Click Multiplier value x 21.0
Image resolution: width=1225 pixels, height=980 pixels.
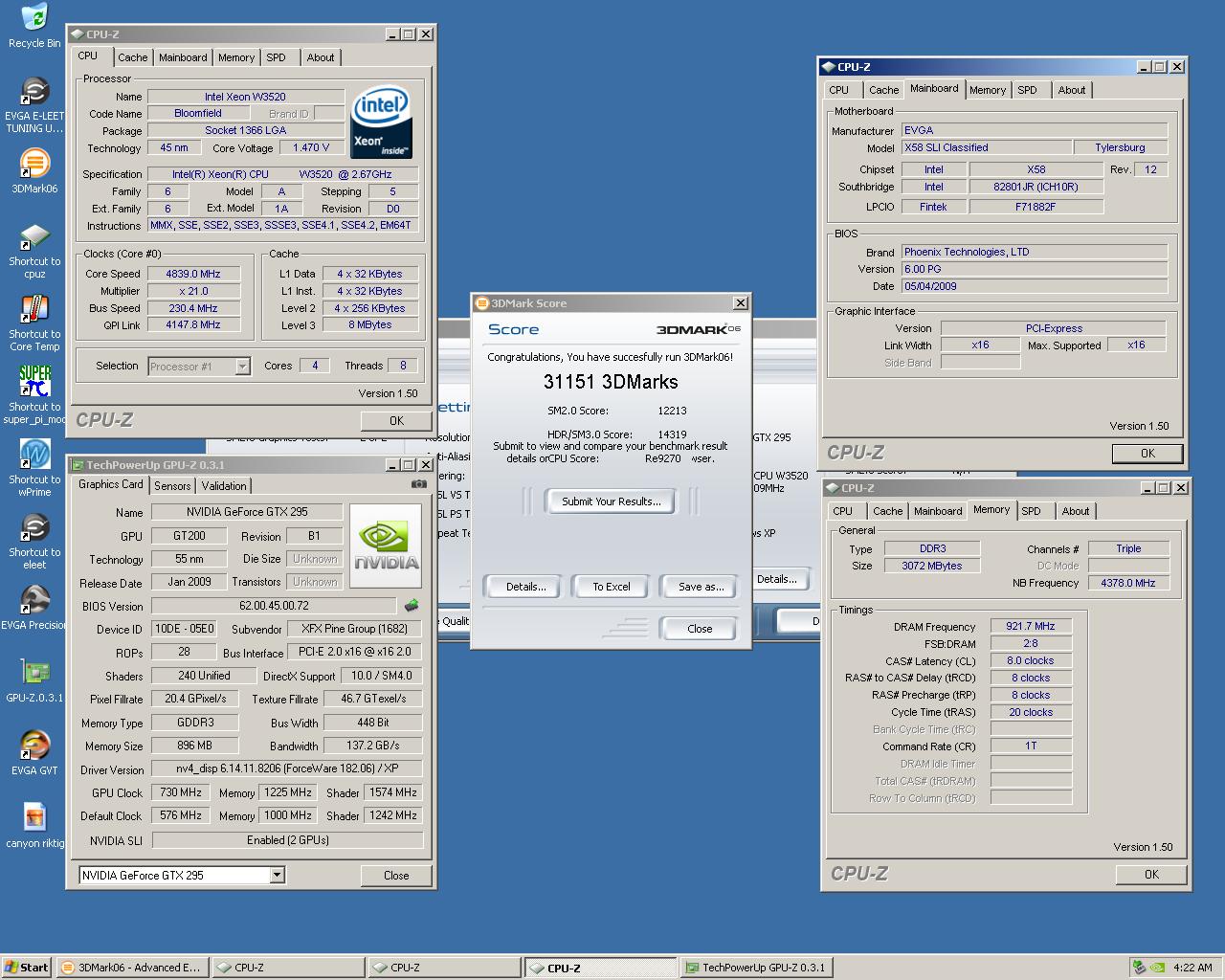click(193, 291)
